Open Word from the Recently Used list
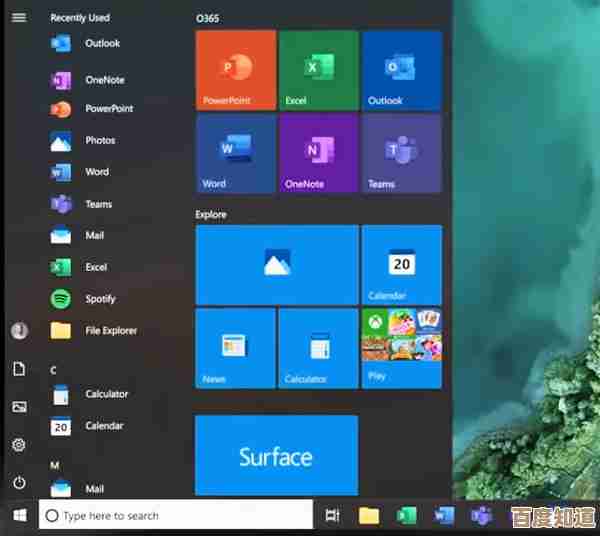 click(79, 172)
